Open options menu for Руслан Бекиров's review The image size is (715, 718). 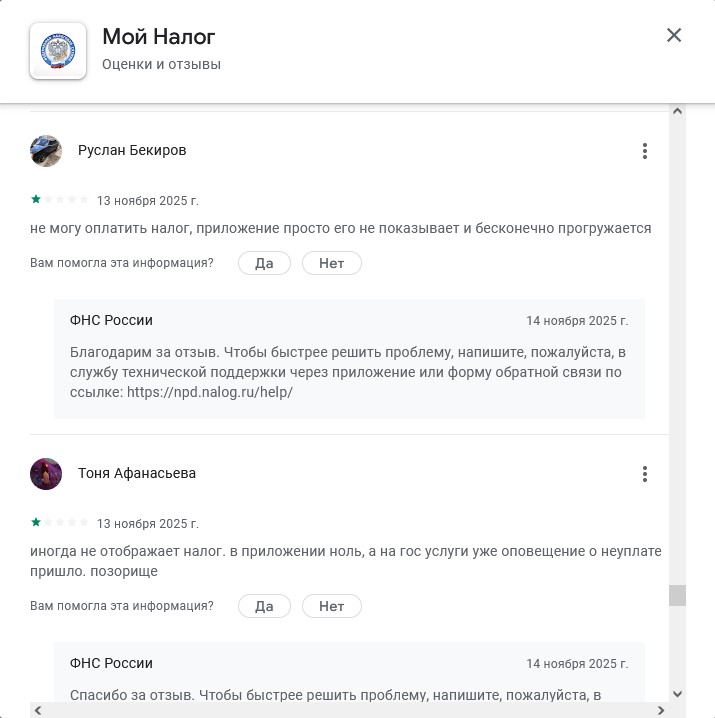tap(645, 151)
